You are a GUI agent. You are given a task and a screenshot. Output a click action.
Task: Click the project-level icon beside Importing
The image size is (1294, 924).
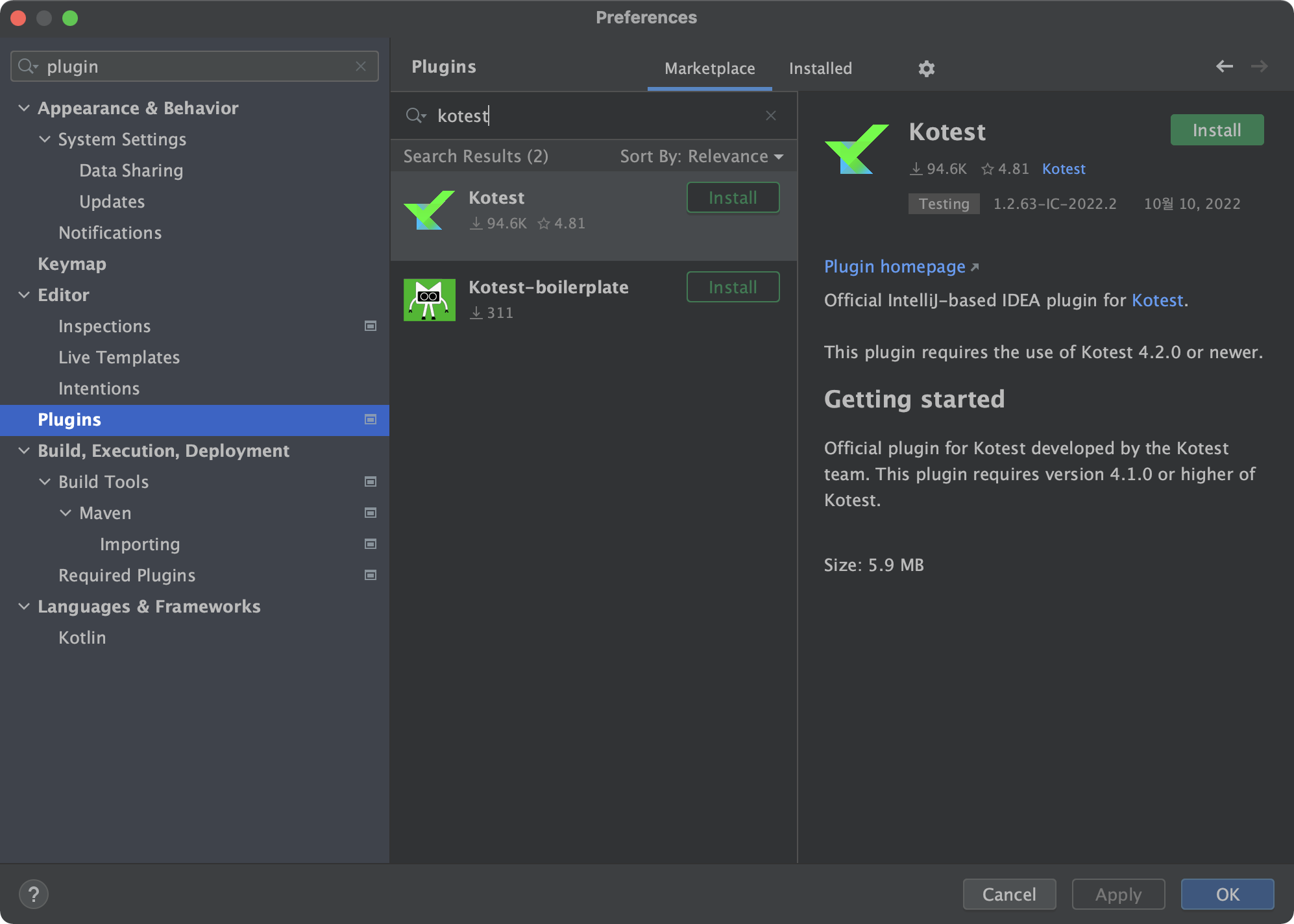pos(371,544)
